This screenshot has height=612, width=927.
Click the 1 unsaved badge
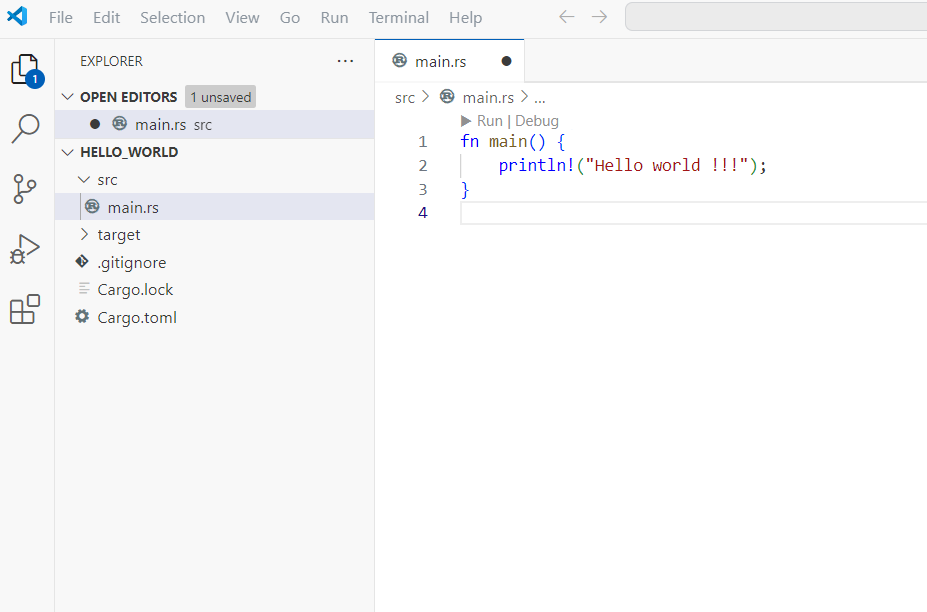click(x=221, y=97)
